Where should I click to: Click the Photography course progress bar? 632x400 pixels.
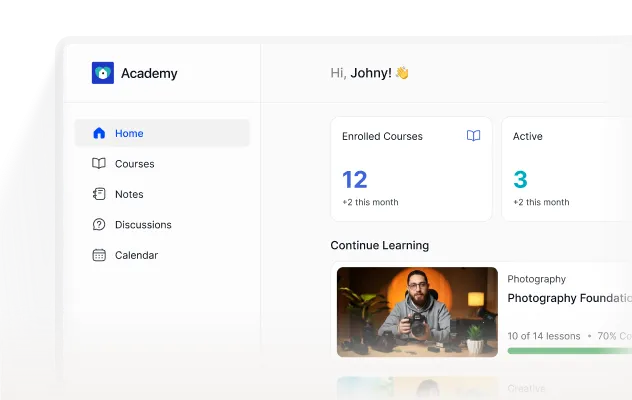pyautogui.click(x=570, y=351)
